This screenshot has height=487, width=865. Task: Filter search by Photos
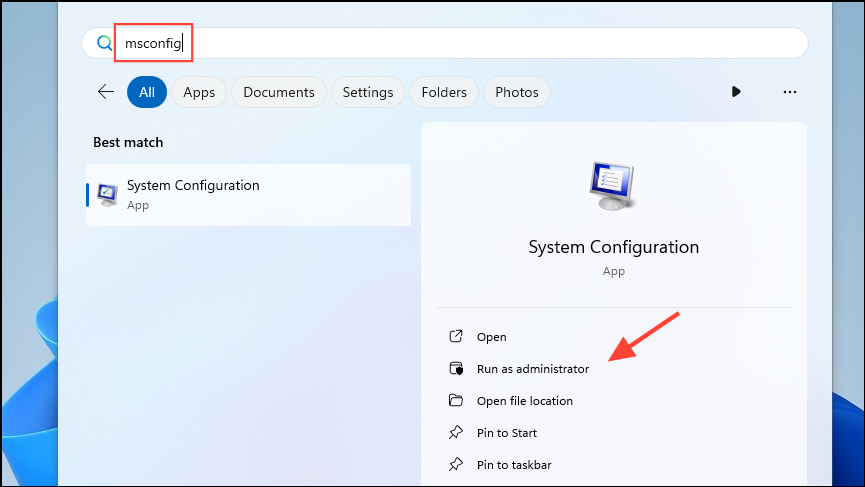click(517, 92)
